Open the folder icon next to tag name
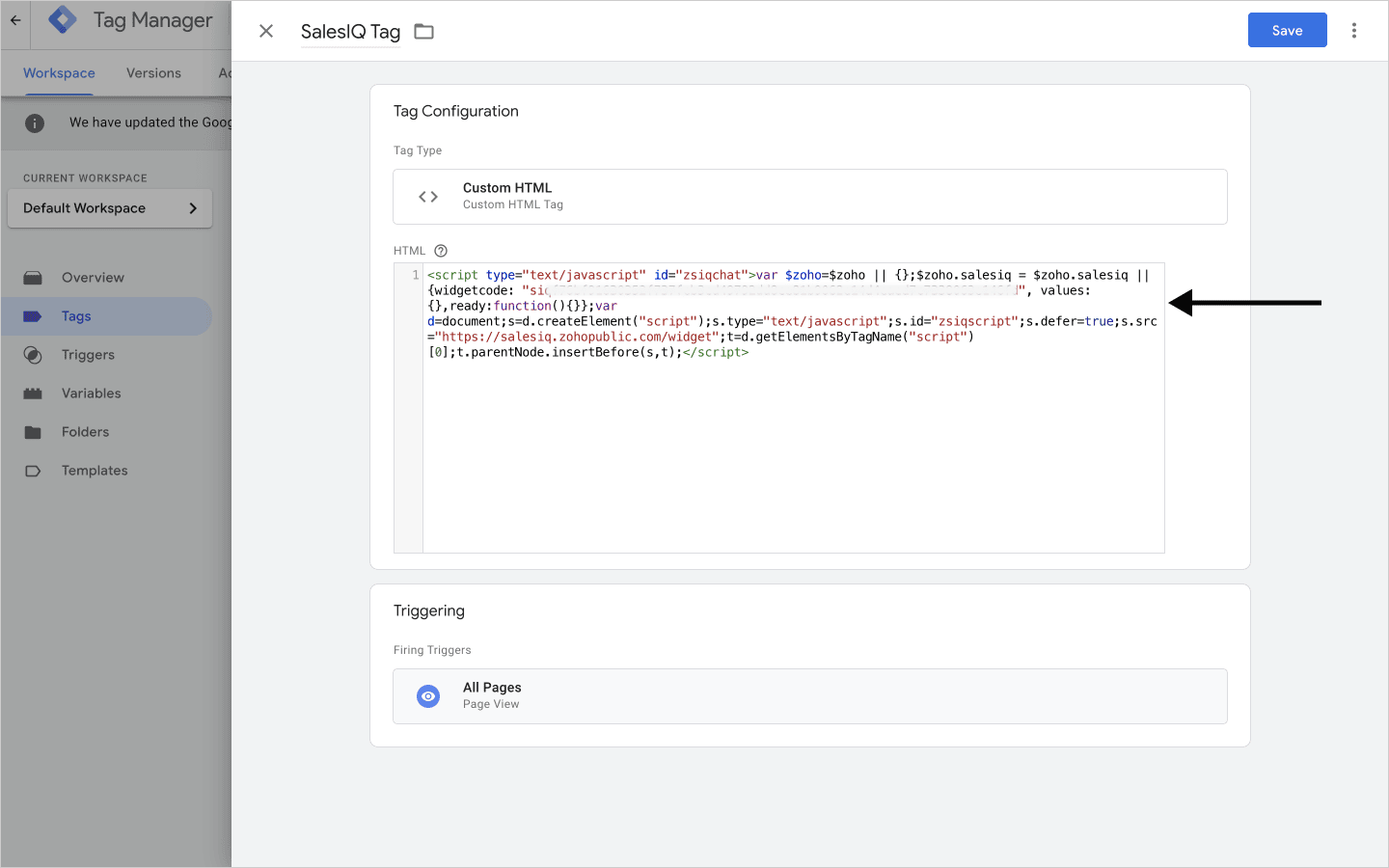 423,31
